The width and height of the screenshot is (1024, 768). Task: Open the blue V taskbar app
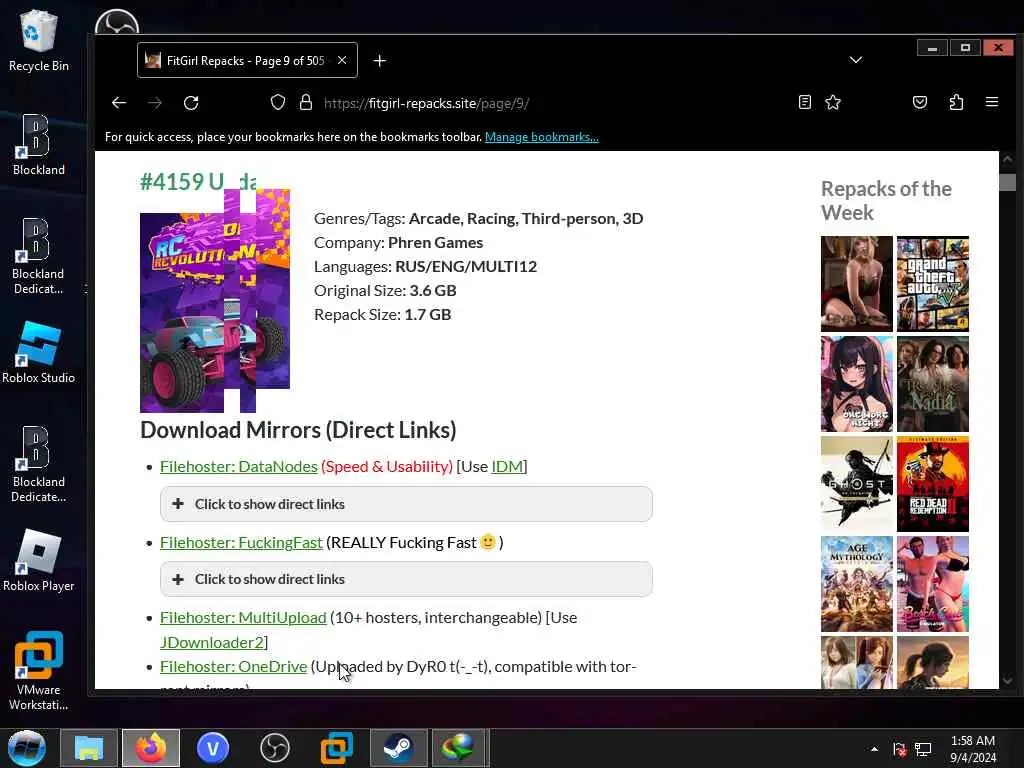point(213,748)
